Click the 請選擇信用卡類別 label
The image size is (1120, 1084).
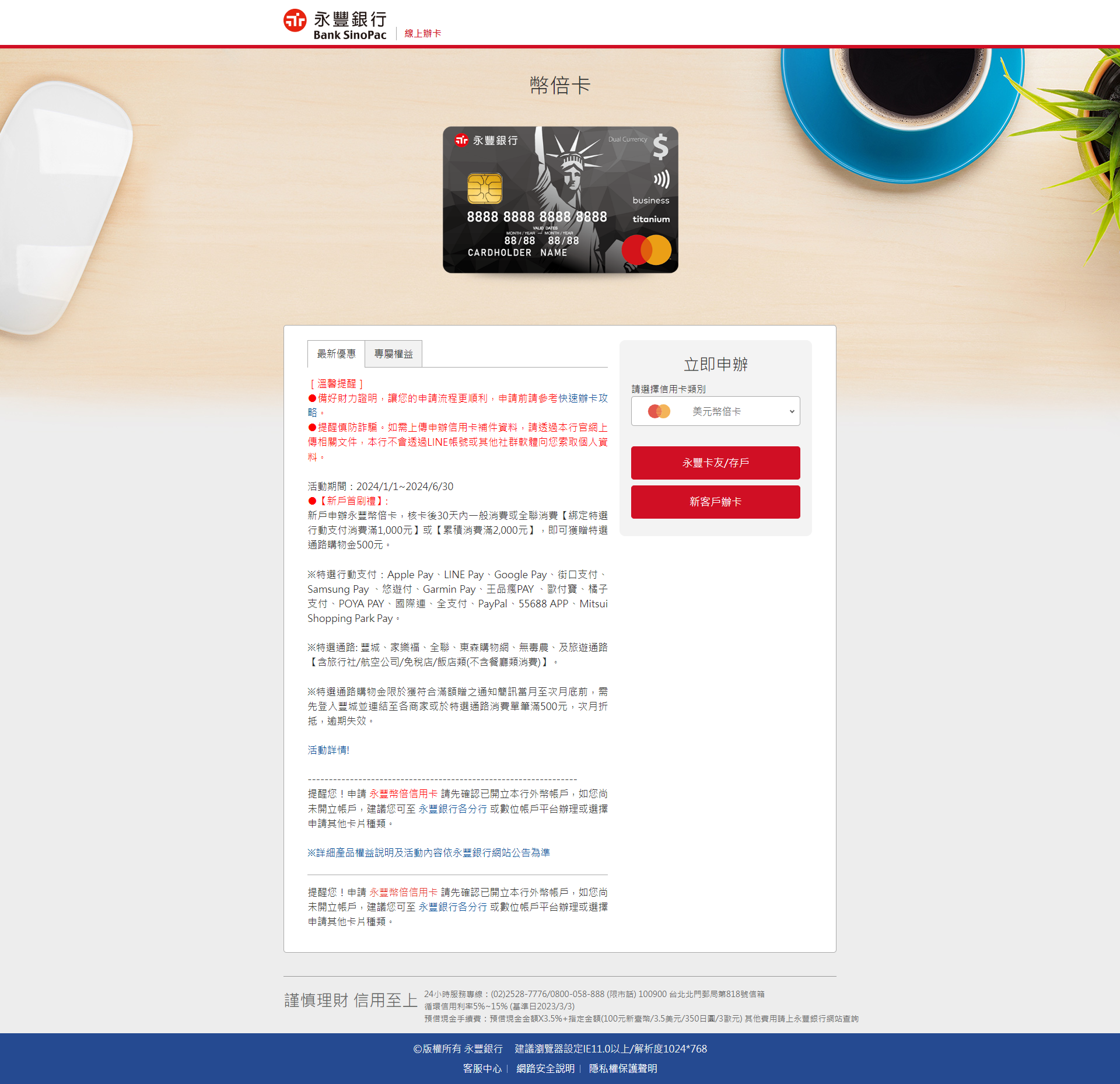pyautogui.click(x=668, y=389)
